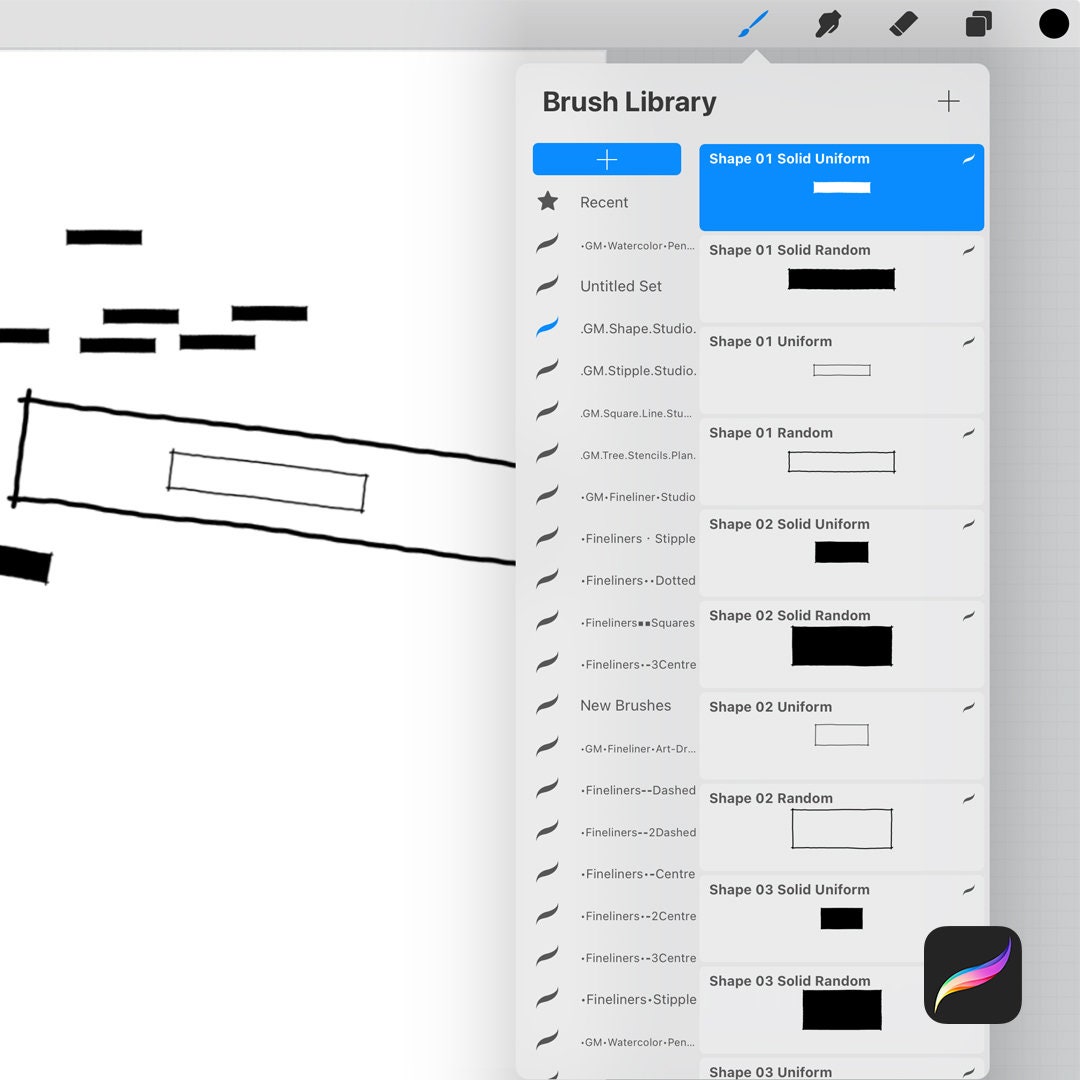Tap the plus at top of Brush Library
The image size is (1080, 1080).
click(948, 101)
